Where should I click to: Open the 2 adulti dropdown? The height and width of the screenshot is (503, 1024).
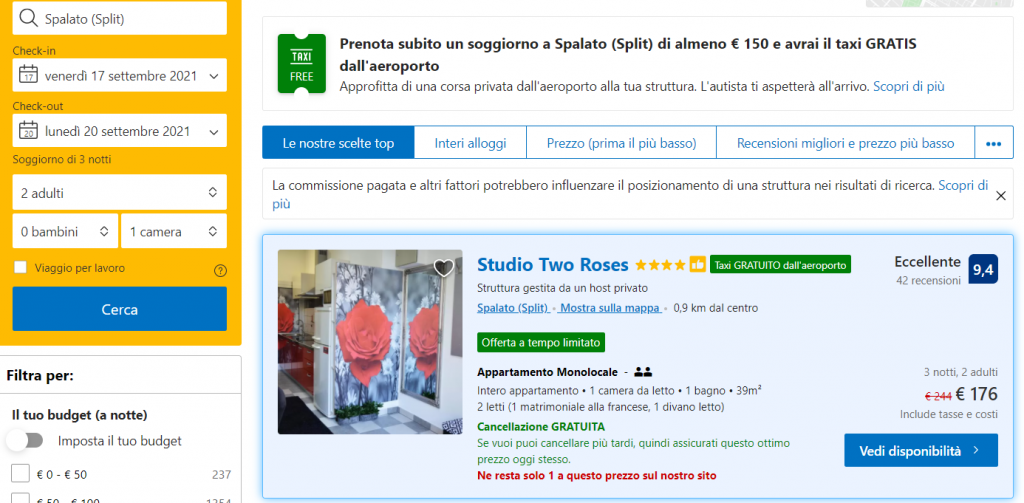coord(120,193)
